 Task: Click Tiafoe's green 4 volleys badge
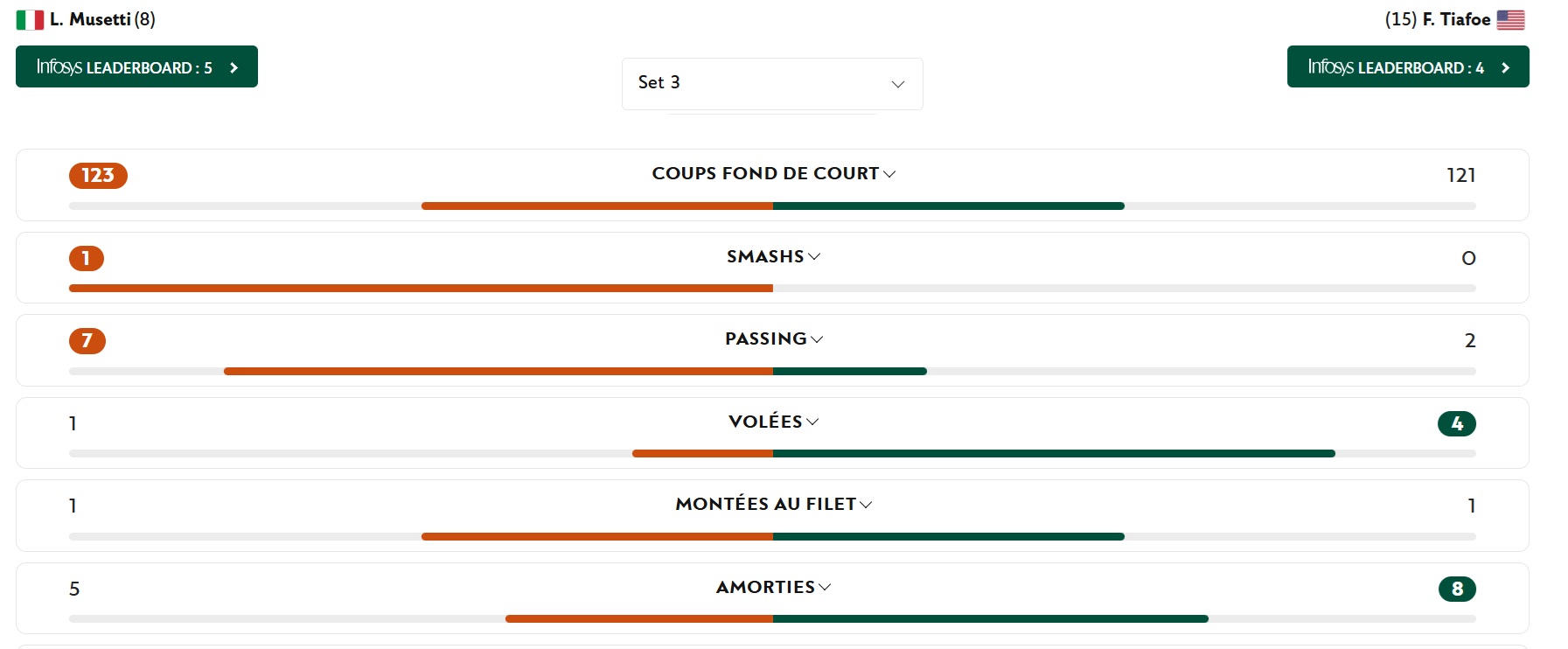click(x=1456, y=424)
